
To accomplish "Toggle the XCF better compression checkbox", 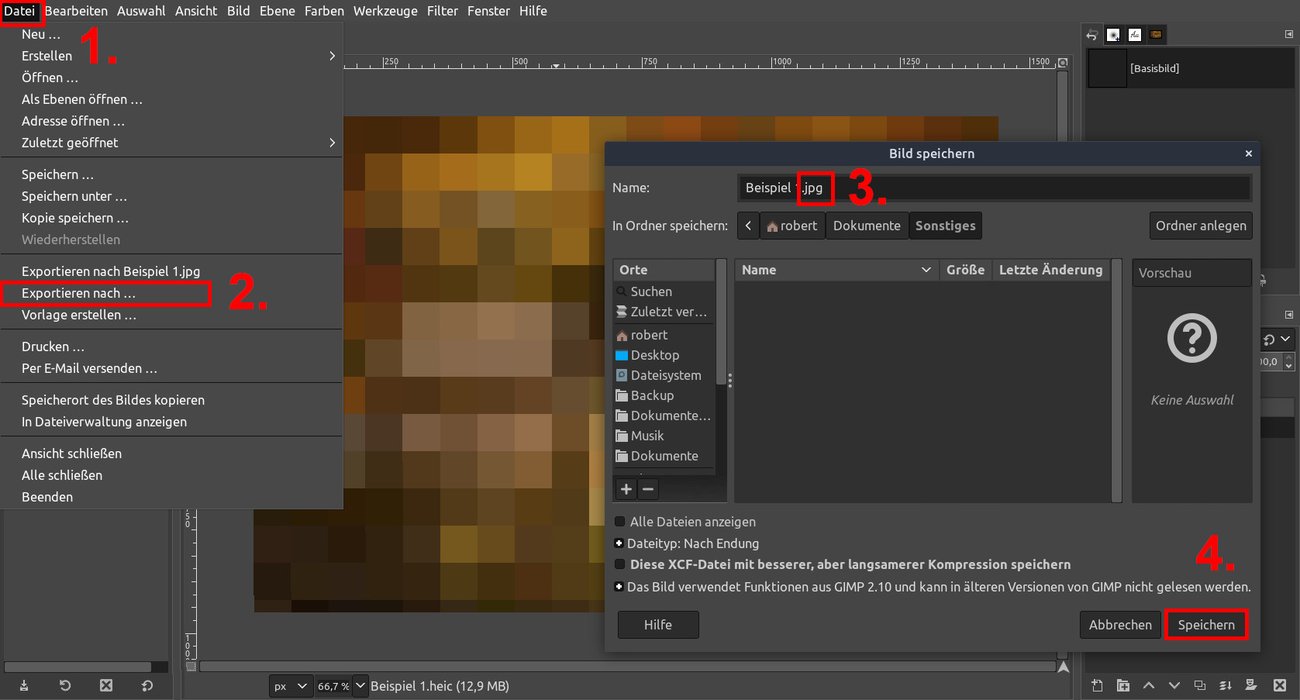I will pos(620,564).
